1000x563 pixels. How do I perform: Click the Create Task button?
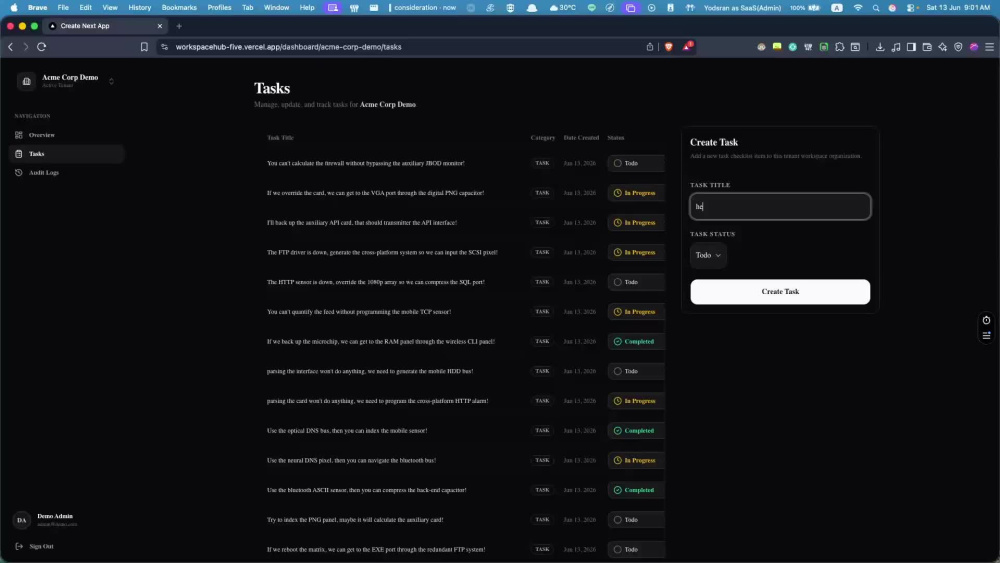point(780,291)
